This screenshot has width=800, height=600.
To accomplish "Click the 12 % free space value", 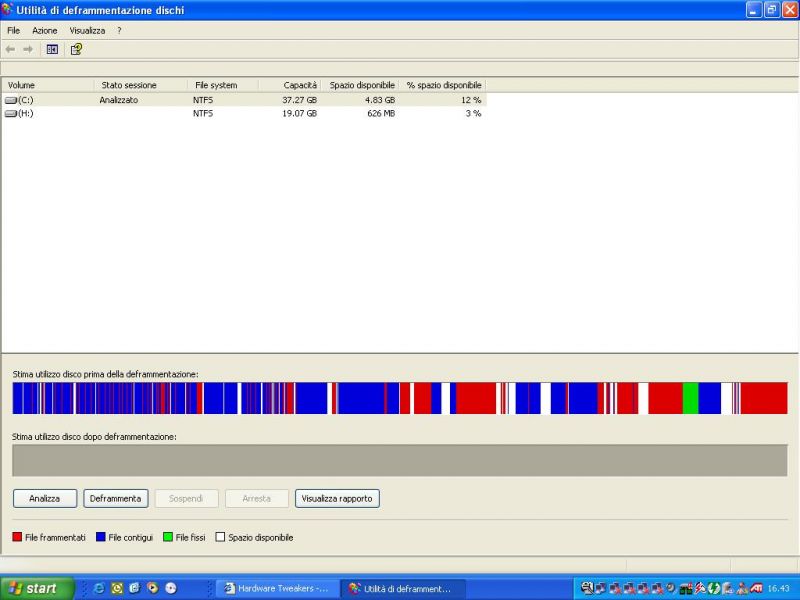I will tap(471, 101).
